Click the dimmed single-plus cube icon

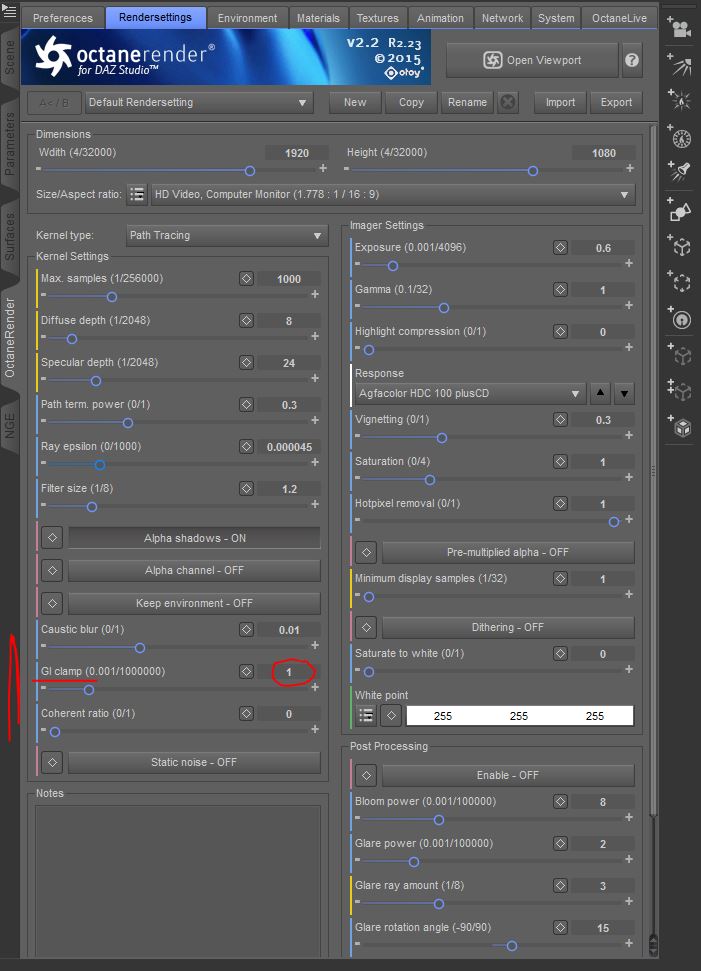(x=680, y=355)
